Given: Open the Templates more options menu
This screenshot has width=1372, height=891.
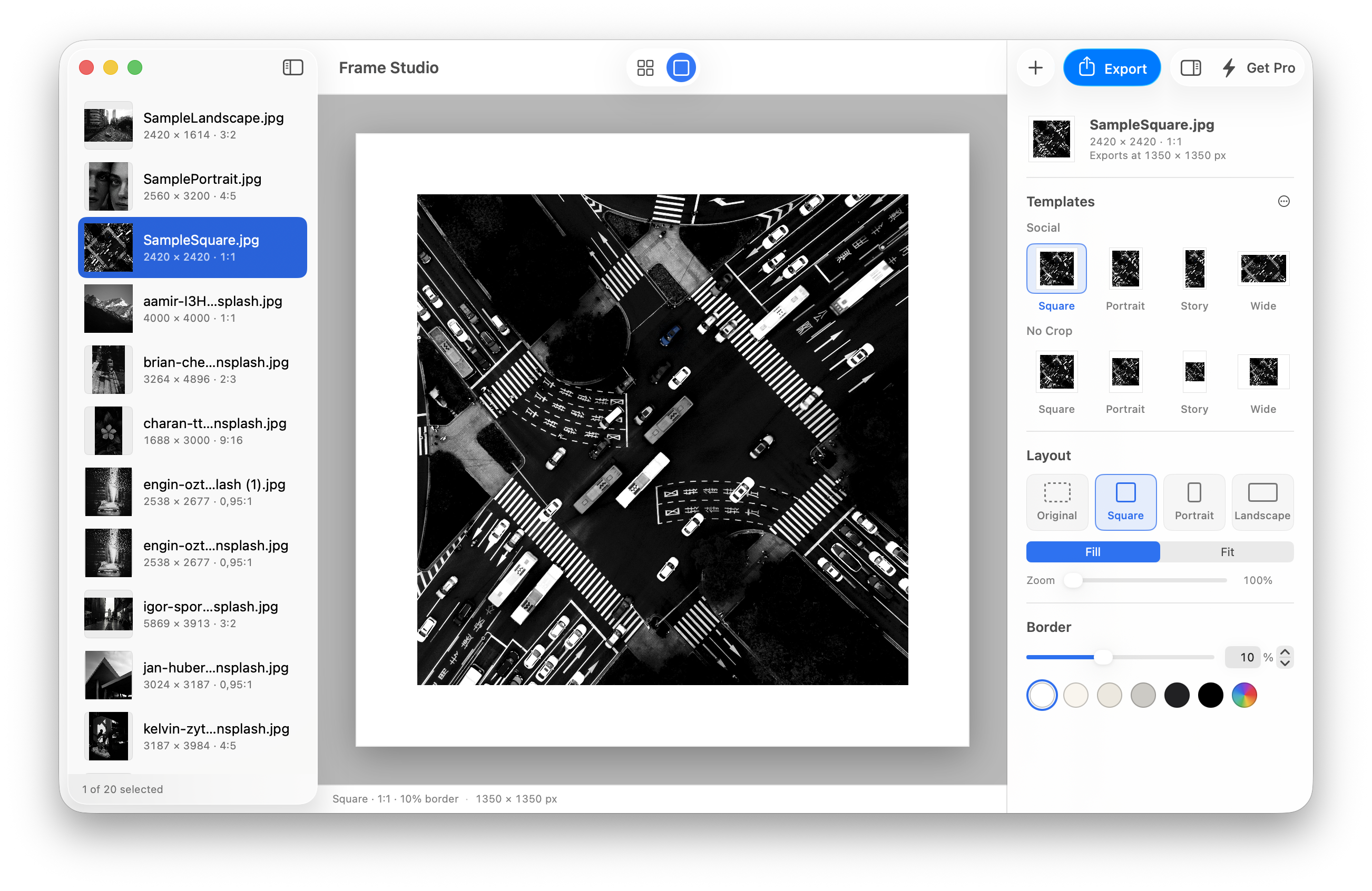Looking at the screenshot, I should click(1283, 201).
